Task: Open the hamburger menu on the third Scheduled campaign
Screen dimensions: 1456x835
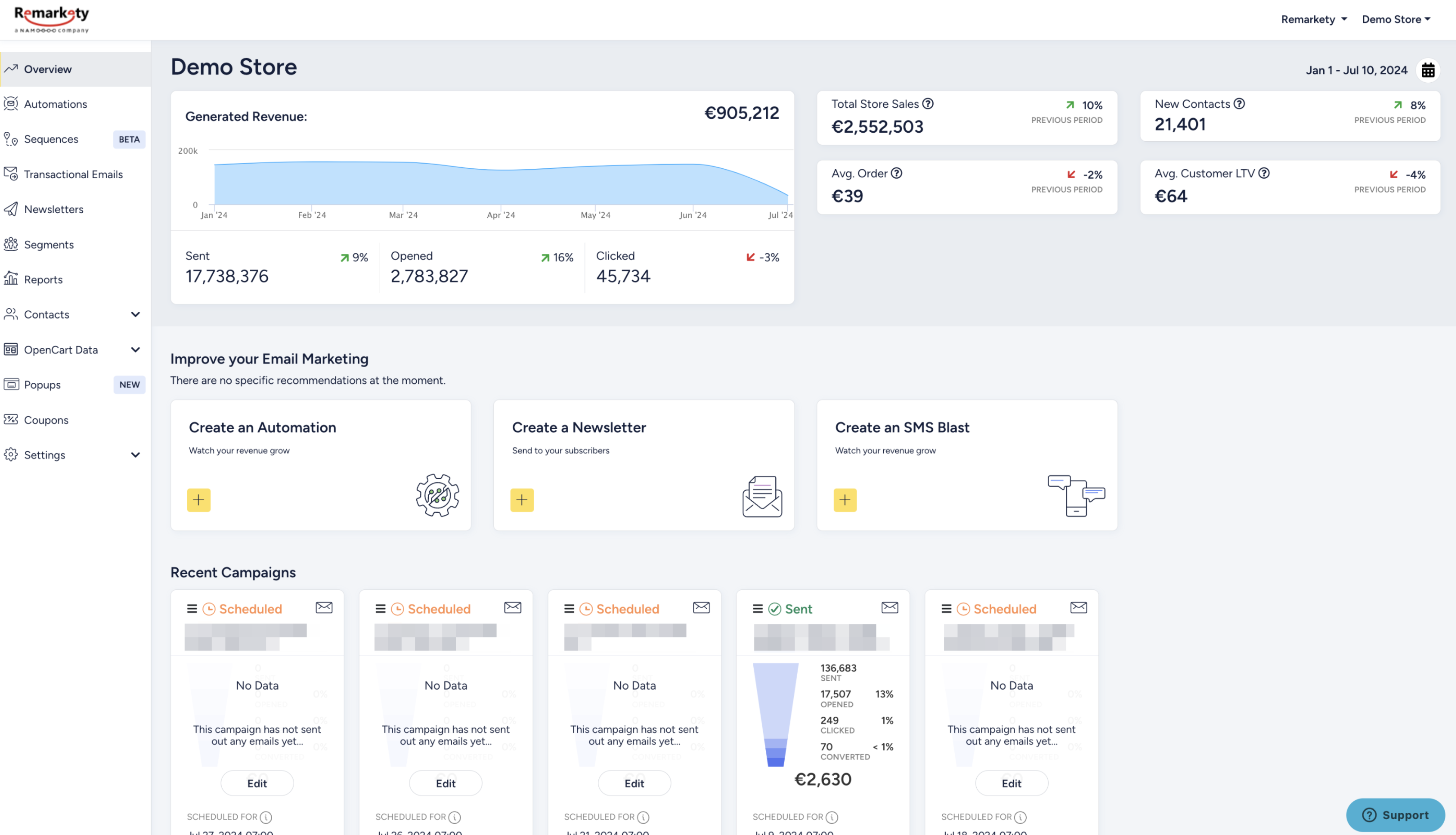Action: [x=570, y=609]
